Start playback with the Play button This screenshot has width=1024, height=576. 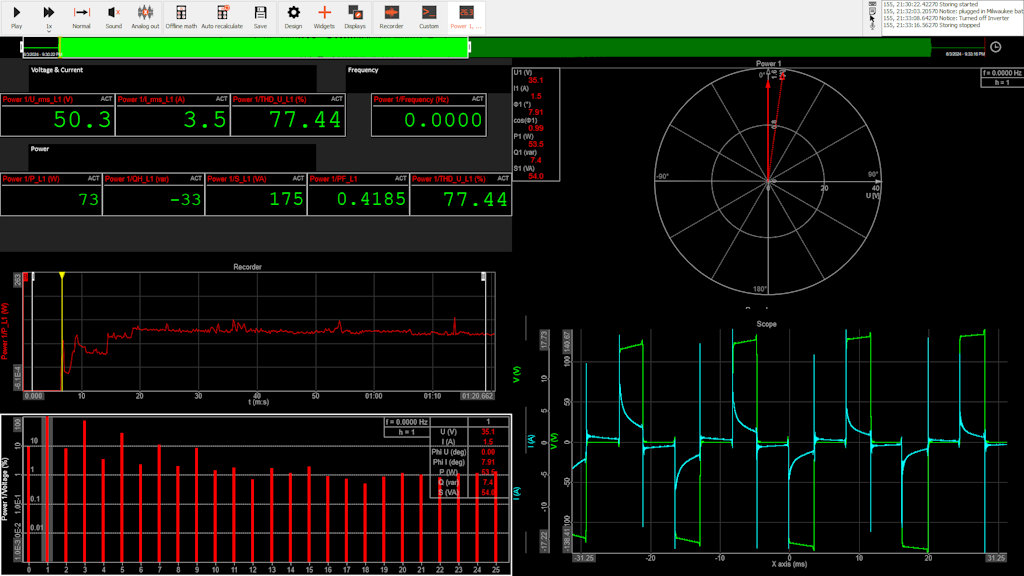(16, 17)
